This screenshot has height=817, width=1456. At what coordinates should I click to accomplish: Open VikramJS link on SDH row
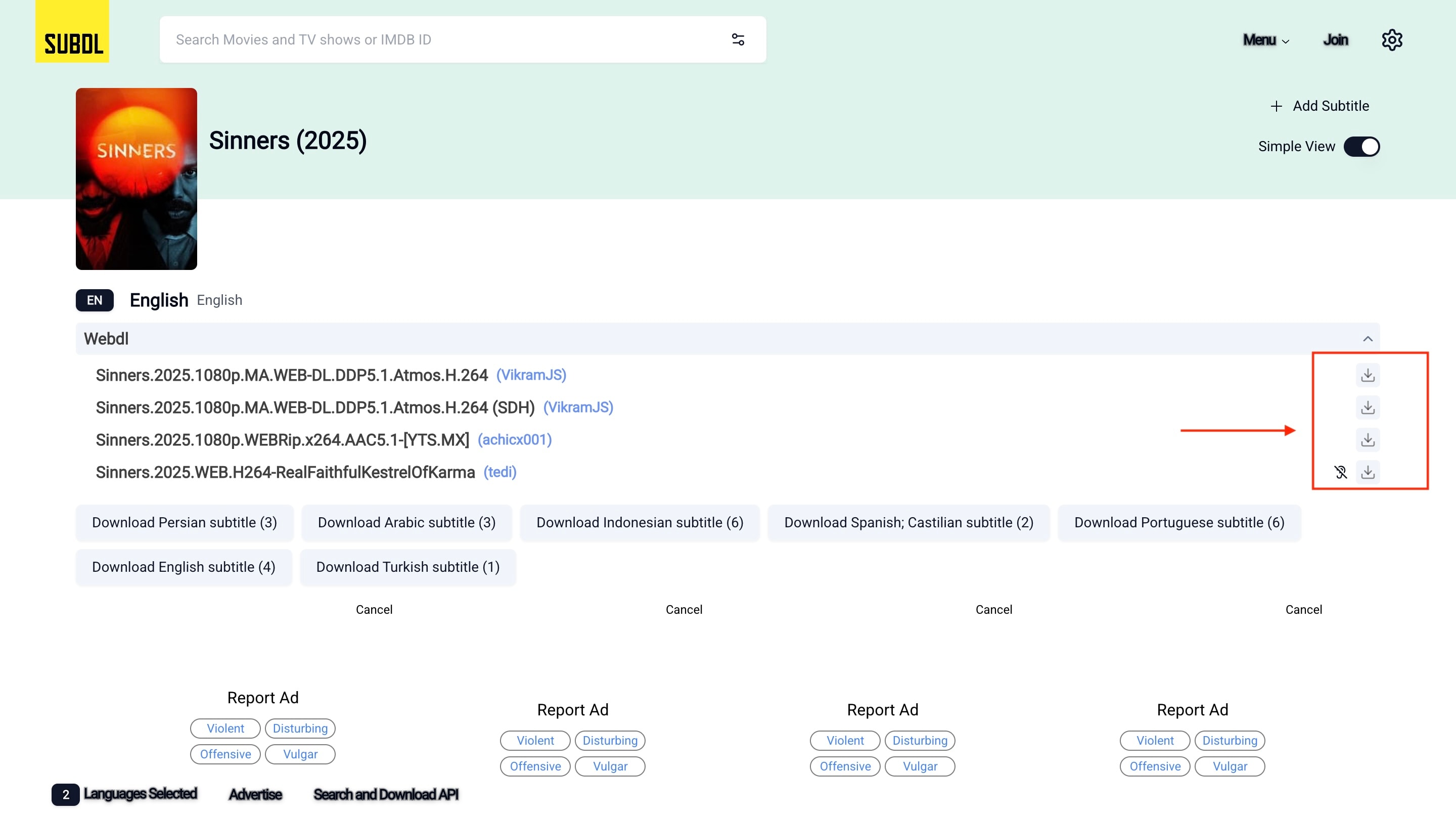click(578, 407)
